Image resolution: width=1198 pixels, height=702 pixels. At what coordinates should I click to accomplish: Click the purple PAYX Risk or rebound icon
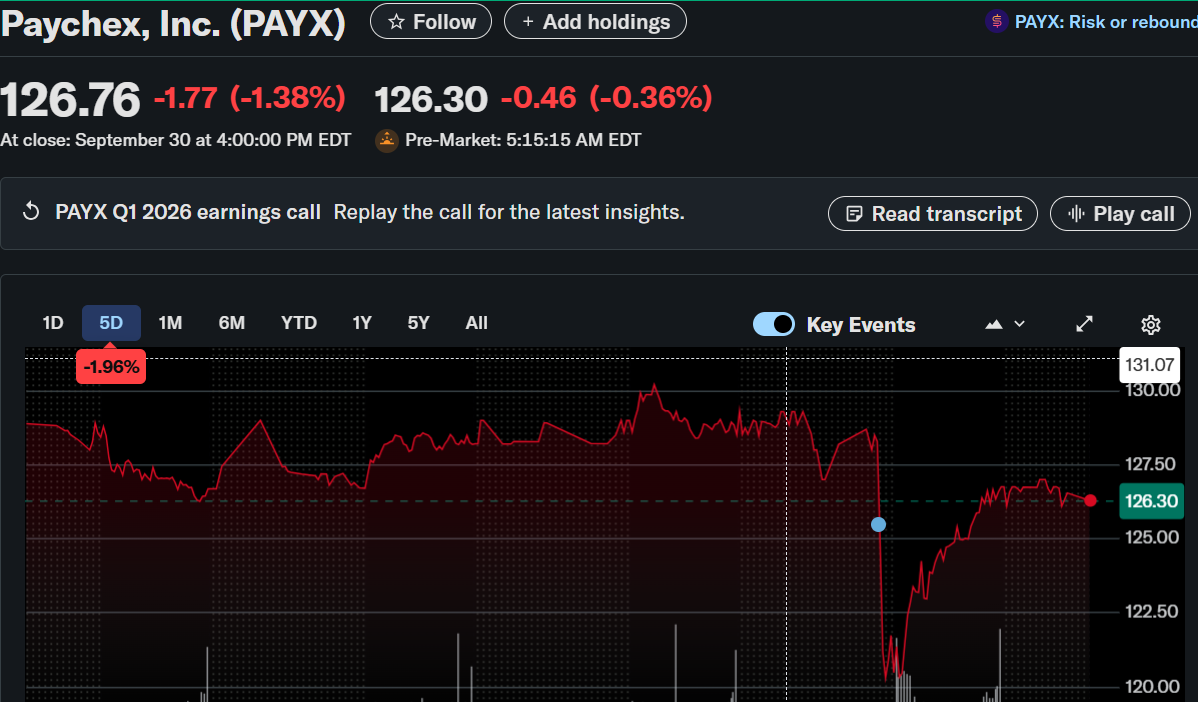click(995, 22)
